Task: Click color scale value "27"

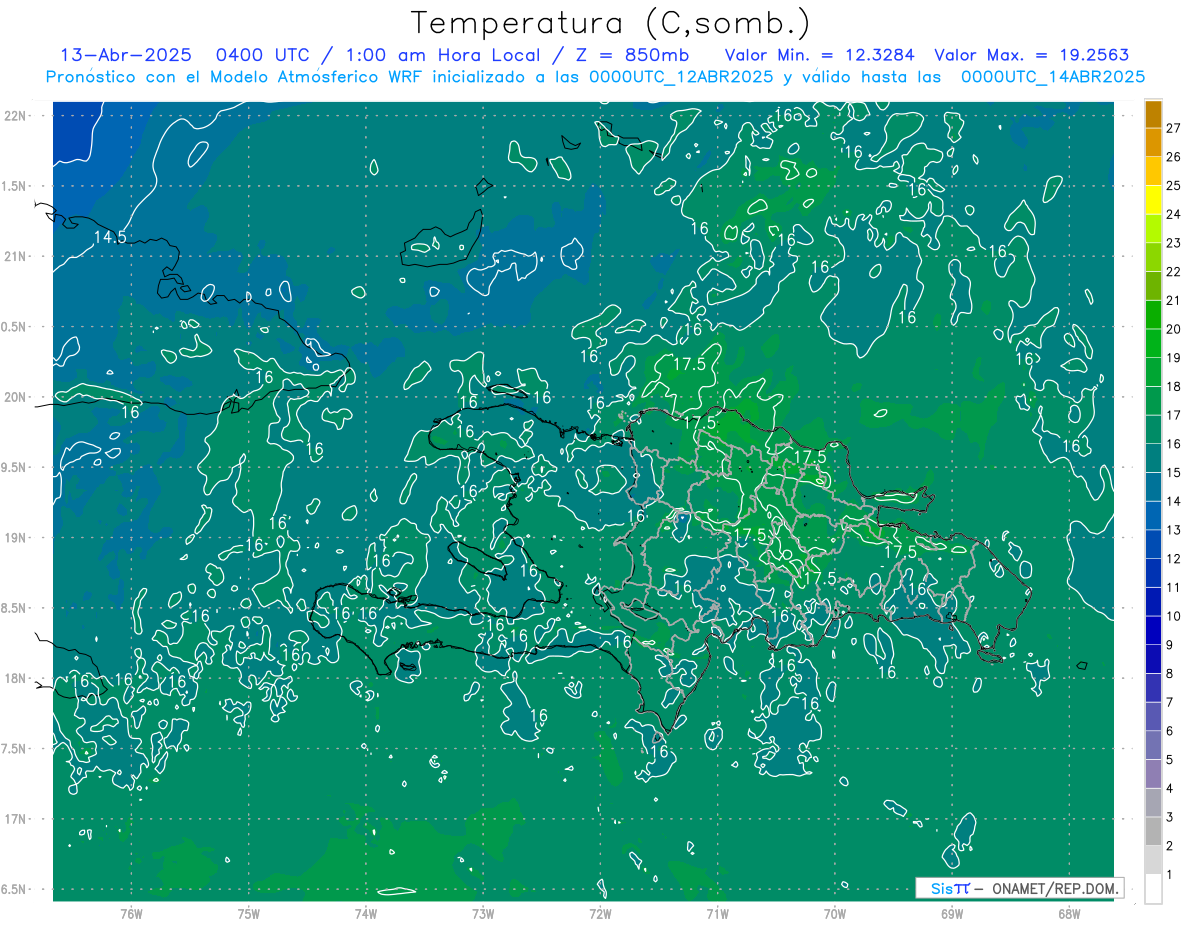Action: coord(1174,128)
